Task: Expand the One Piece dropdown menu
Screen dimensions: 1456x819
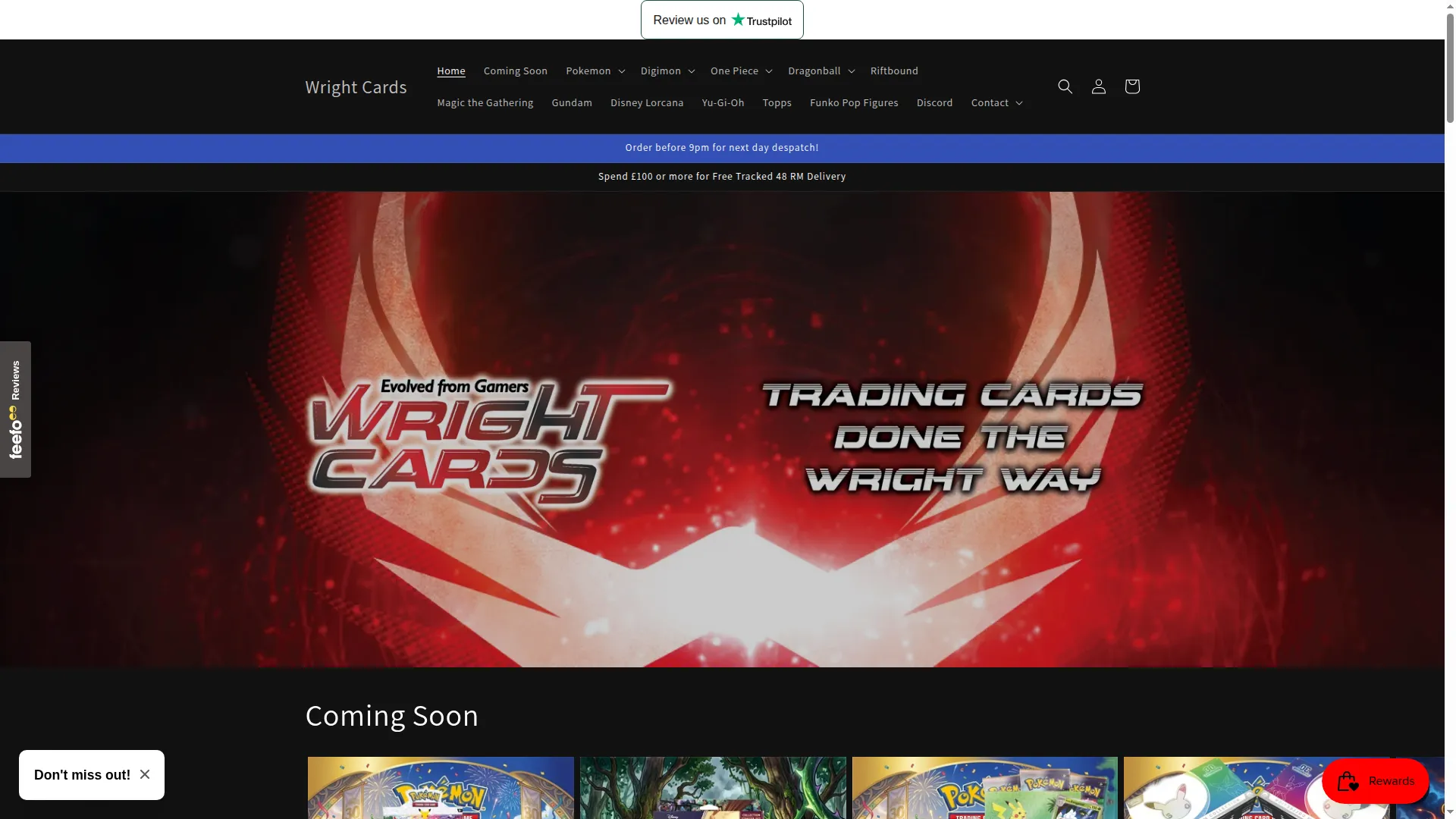Action: click(741, 71)
